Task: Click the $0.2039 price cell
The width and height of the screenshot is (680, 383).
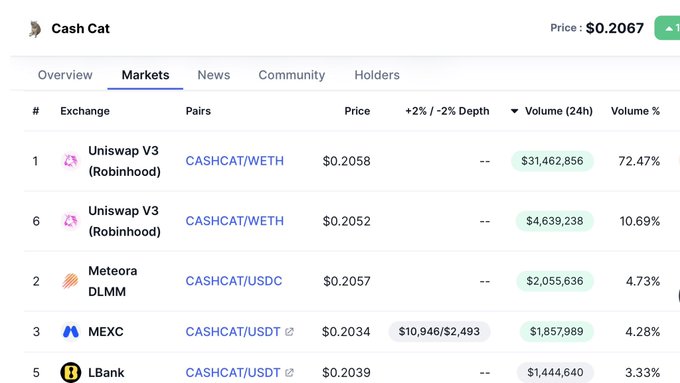Action: point(347,373)
